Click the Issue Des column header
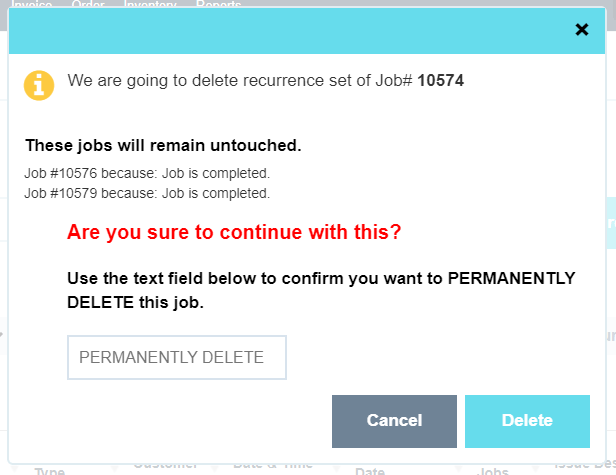616x475 pixels. click(584, 465)
